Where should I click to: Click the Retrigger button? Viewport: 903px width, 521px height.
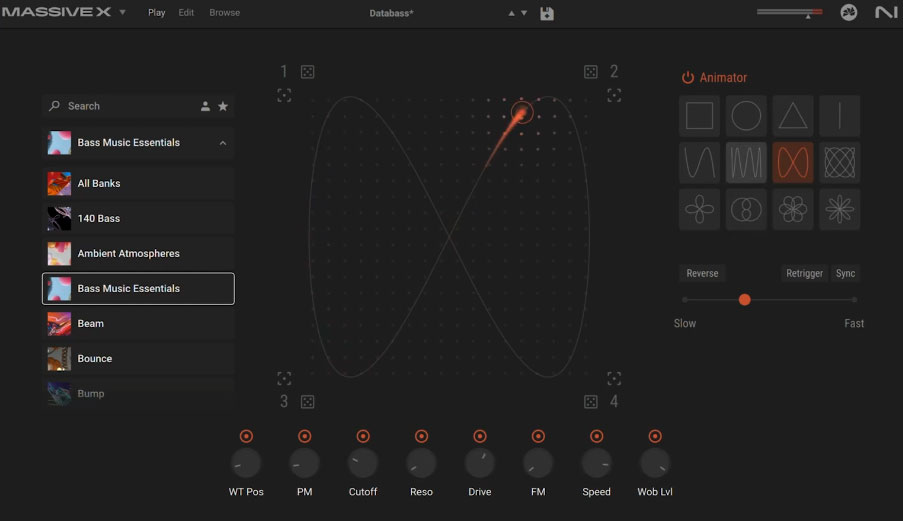coord(805,273)
